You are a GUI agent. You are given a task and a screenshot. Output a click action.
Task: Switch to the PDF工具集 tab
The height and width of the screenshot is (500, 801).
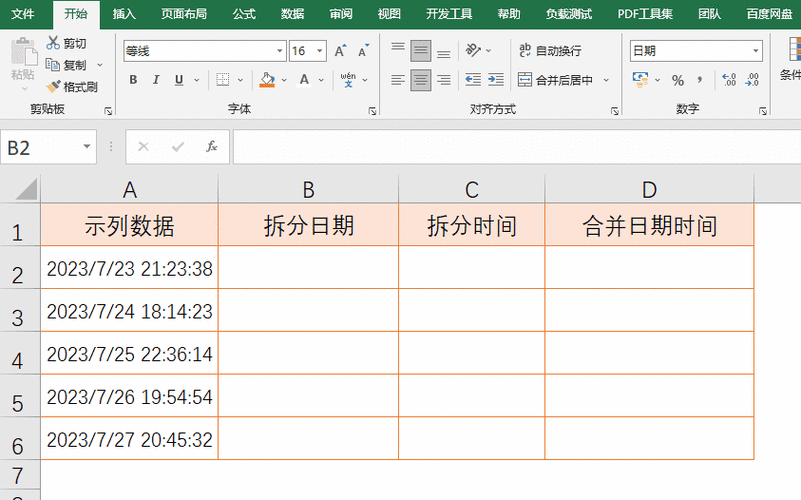pyautogui.click(x=645, y=14)
